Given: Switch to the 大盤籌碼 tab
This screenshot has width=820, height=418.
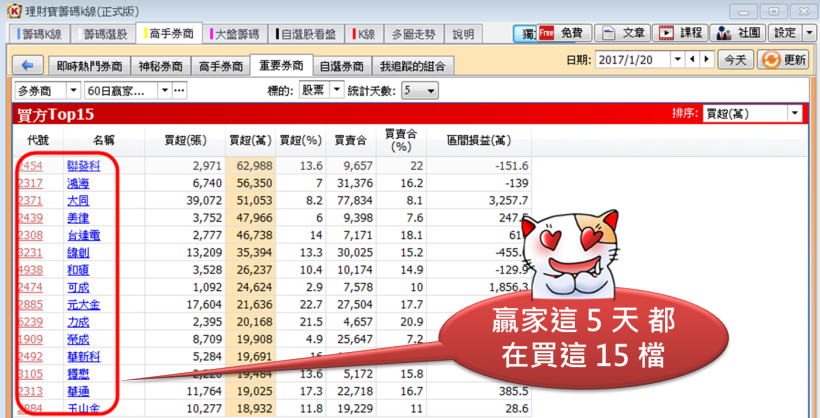Looking at the screenshot, I should click(235, 34).
